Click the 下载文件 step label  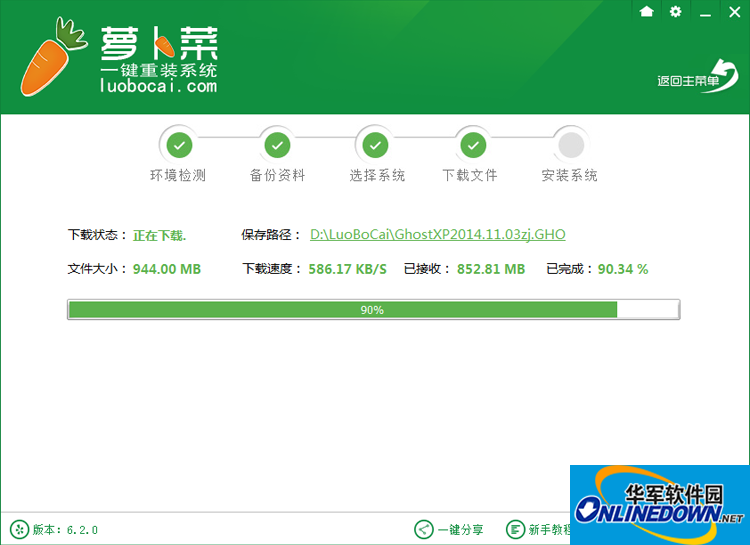(470, 175)
